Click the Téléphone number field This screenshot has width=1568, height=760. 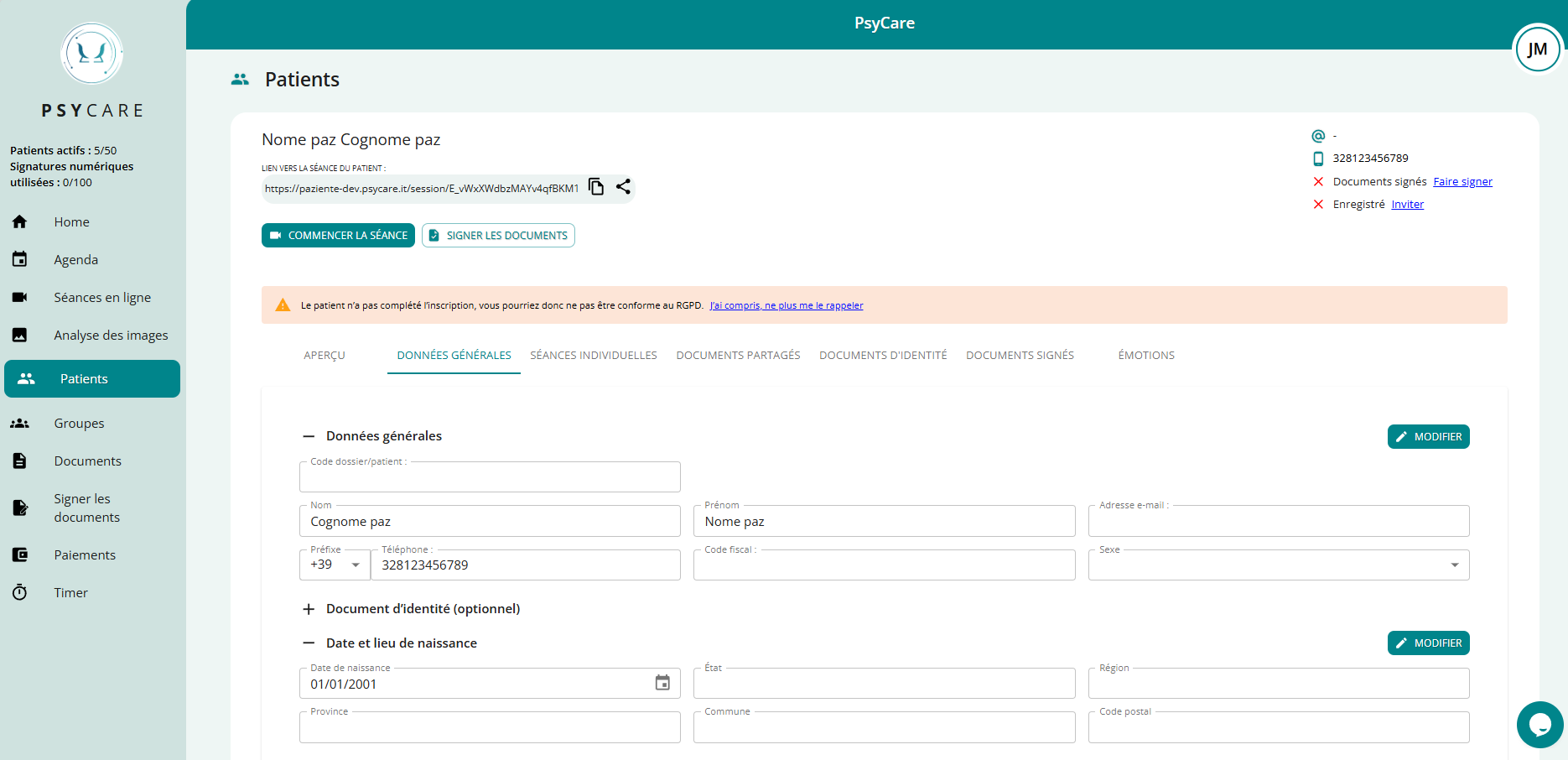click(526, 565)
